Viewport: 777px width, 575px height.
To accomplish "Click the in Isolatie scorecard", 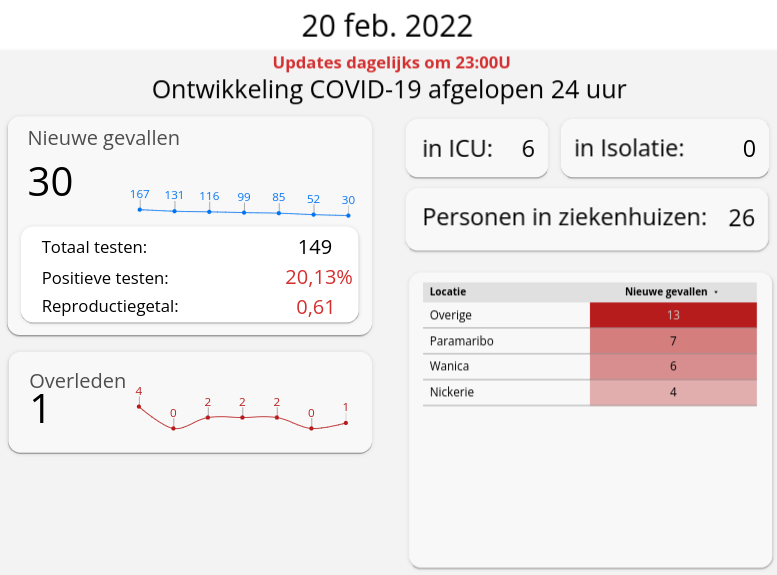I will tap(665, 149).
